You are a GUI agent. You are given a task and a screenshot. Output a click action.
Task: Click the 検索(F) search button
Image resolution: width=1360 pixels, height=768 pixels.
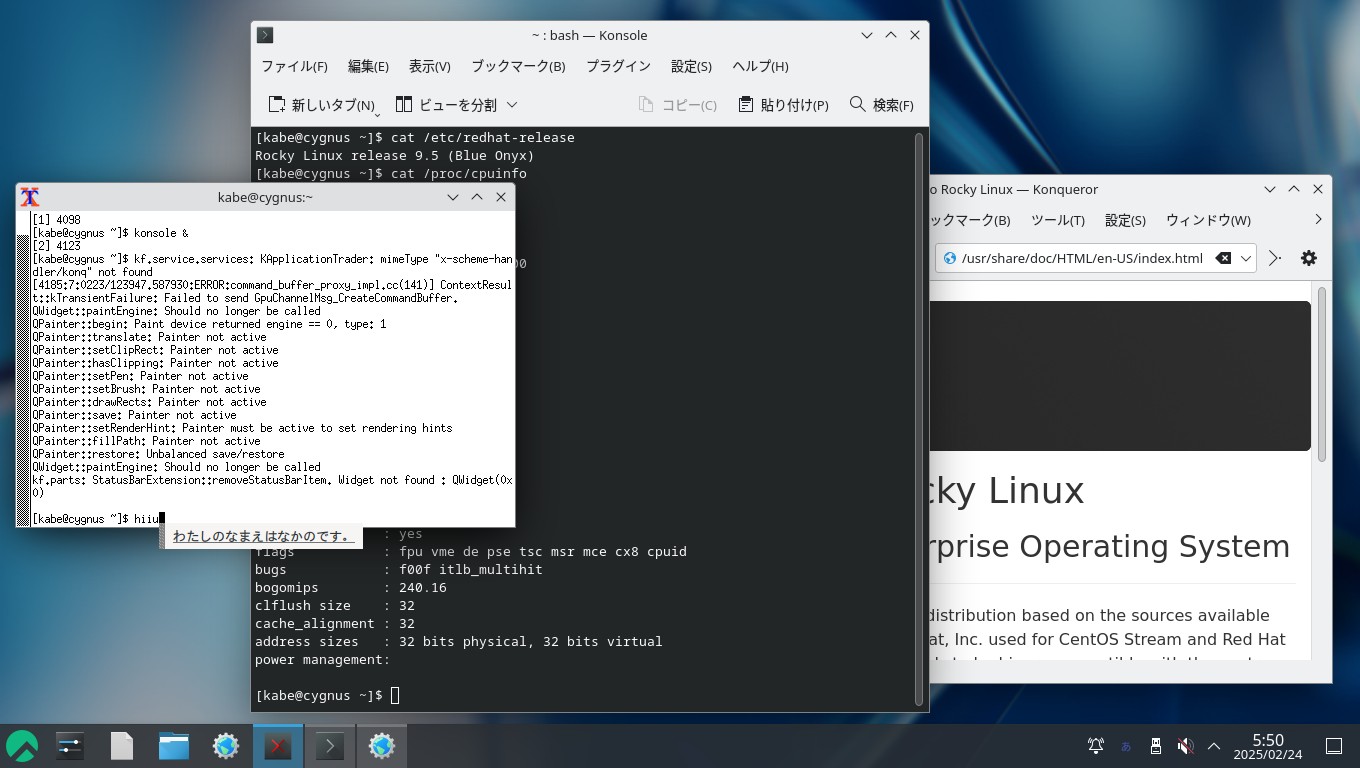coord(881,105)
